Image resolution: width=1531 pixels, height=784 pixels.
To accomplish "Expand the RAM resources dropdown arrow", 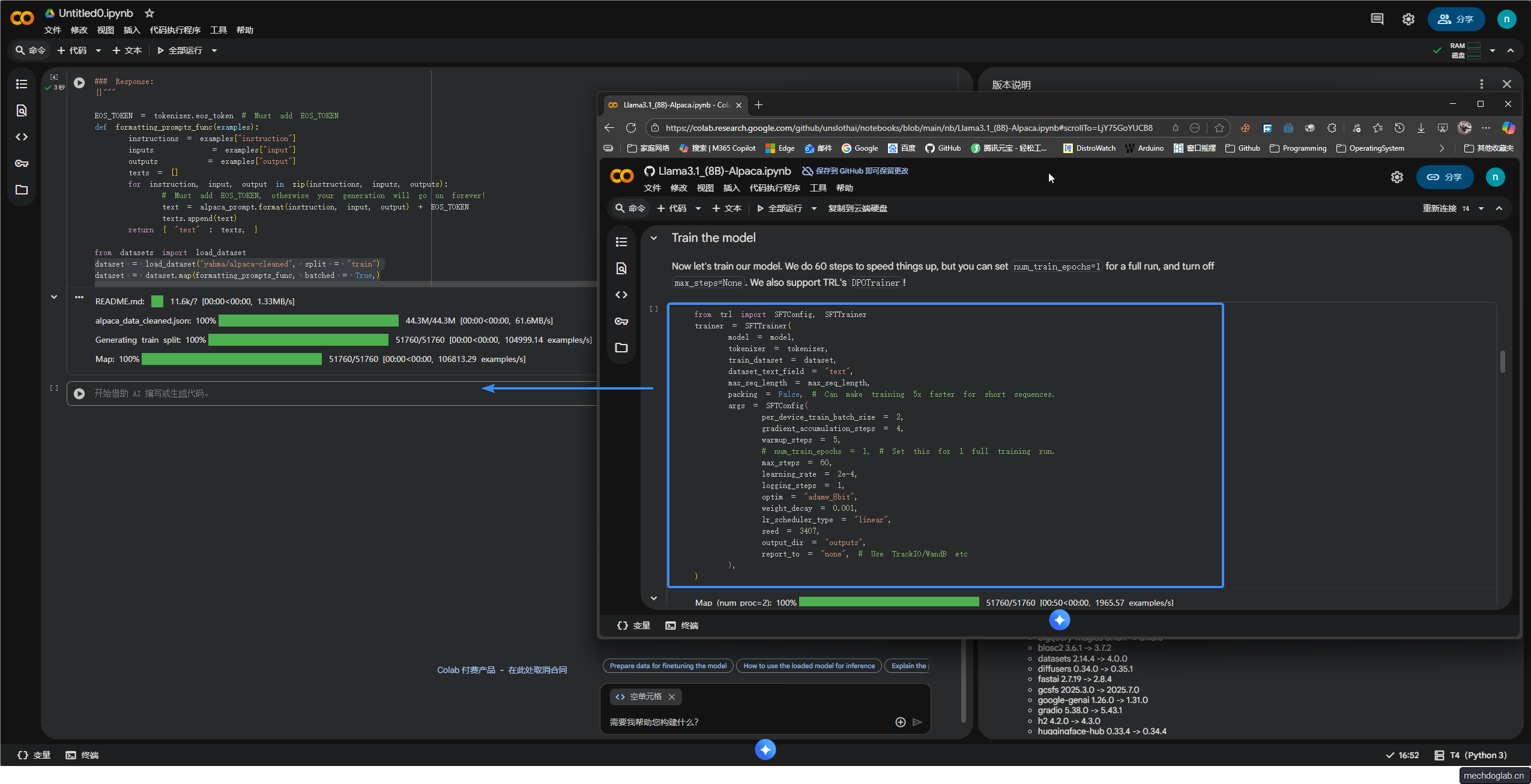I will point(1493,50).
